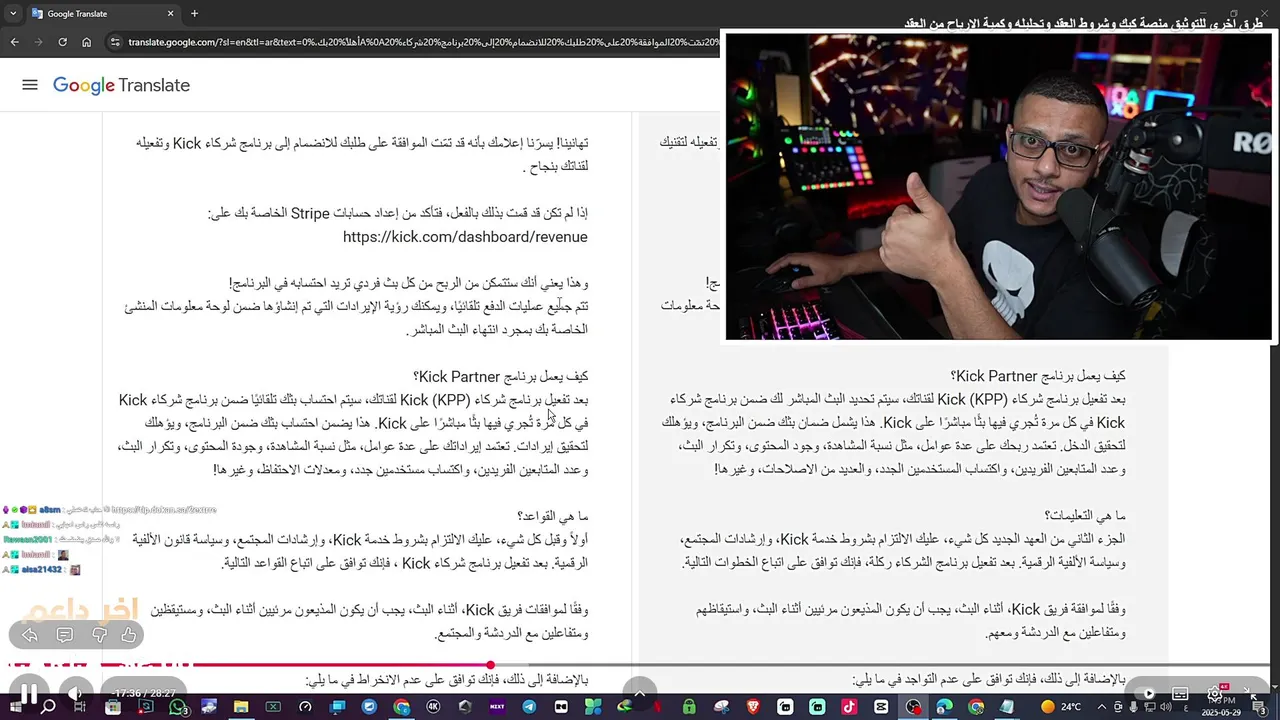The height and width of the screenshot is (720, 1280).
Task: Open the system tray microphone icon
Action: (1134, 707)
